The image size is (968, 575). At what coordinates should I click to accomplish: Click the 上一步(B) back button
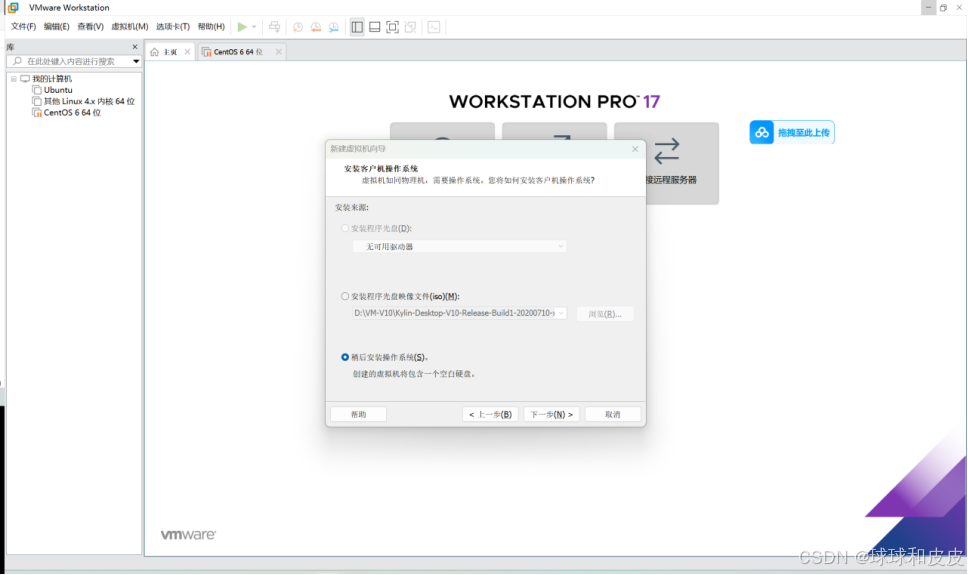pyautogui.click(x=490, y=414)
